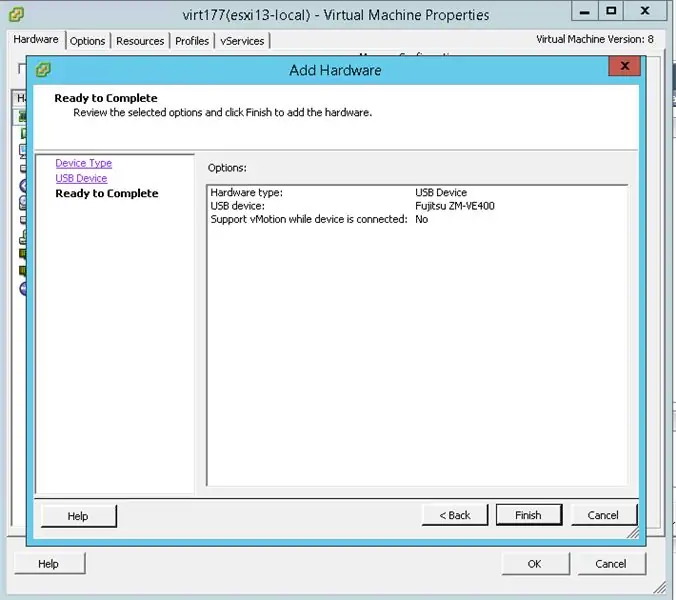The width and height of the screenshot is (676, 600).
Task: Switch to the Hardware tab
Action: [36, 40]
